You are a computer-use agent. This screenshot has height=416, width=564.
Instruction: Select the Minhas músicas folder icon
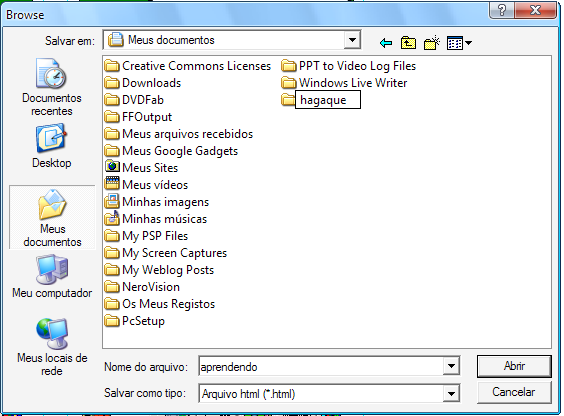[x=112, y=219]
